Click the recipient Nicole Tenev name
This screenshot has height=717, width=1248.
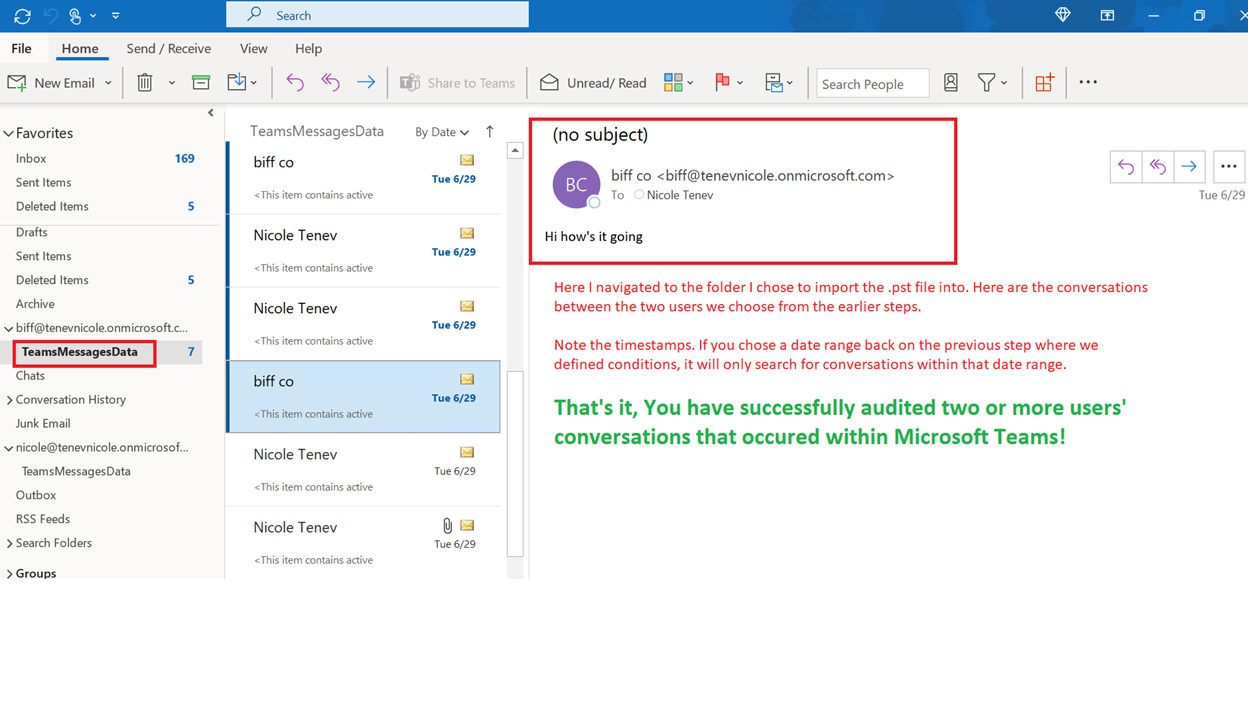pos(680,195)
